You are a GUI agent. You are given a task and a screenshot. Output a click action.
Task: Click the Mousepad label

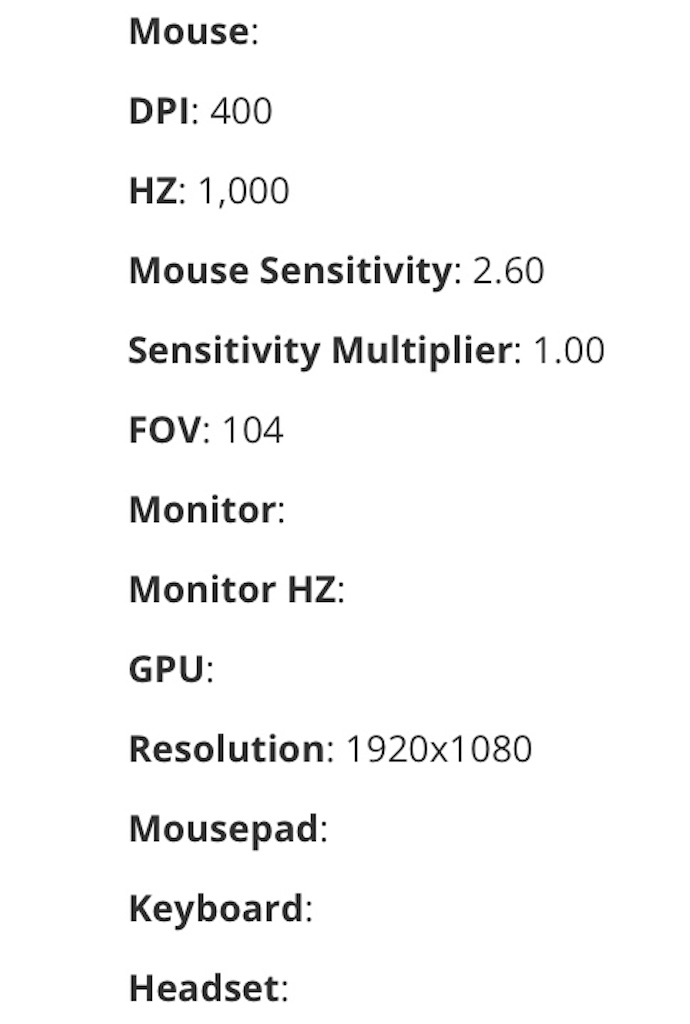point(224,829)
